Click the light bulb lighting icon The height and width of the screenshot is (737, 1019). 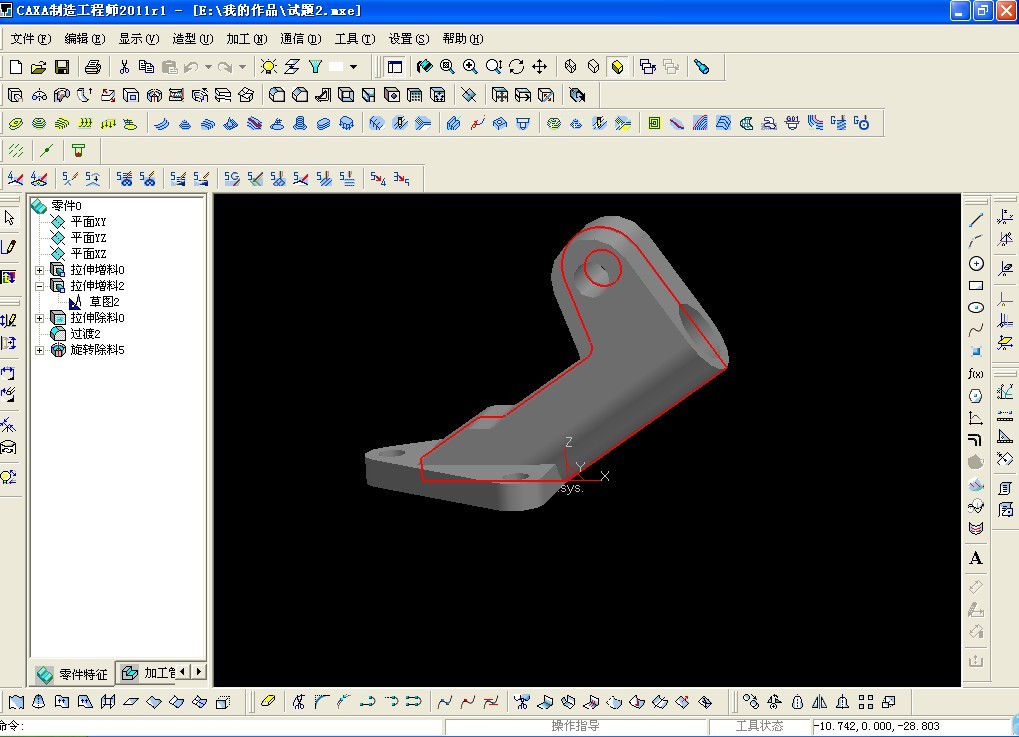(268, 67)
